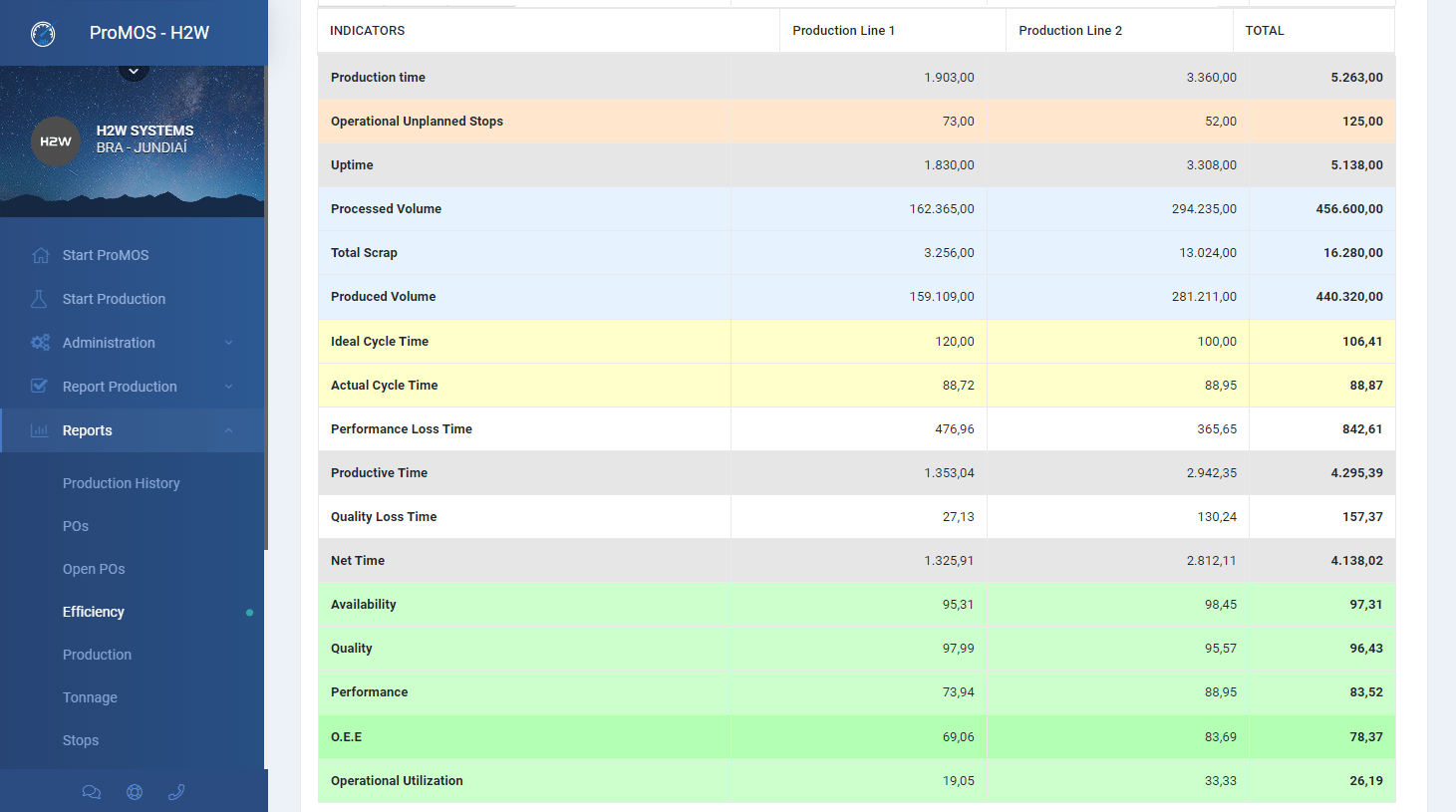Go to the Stops report
The image size is (1456, 812).
tap(81, 740)
